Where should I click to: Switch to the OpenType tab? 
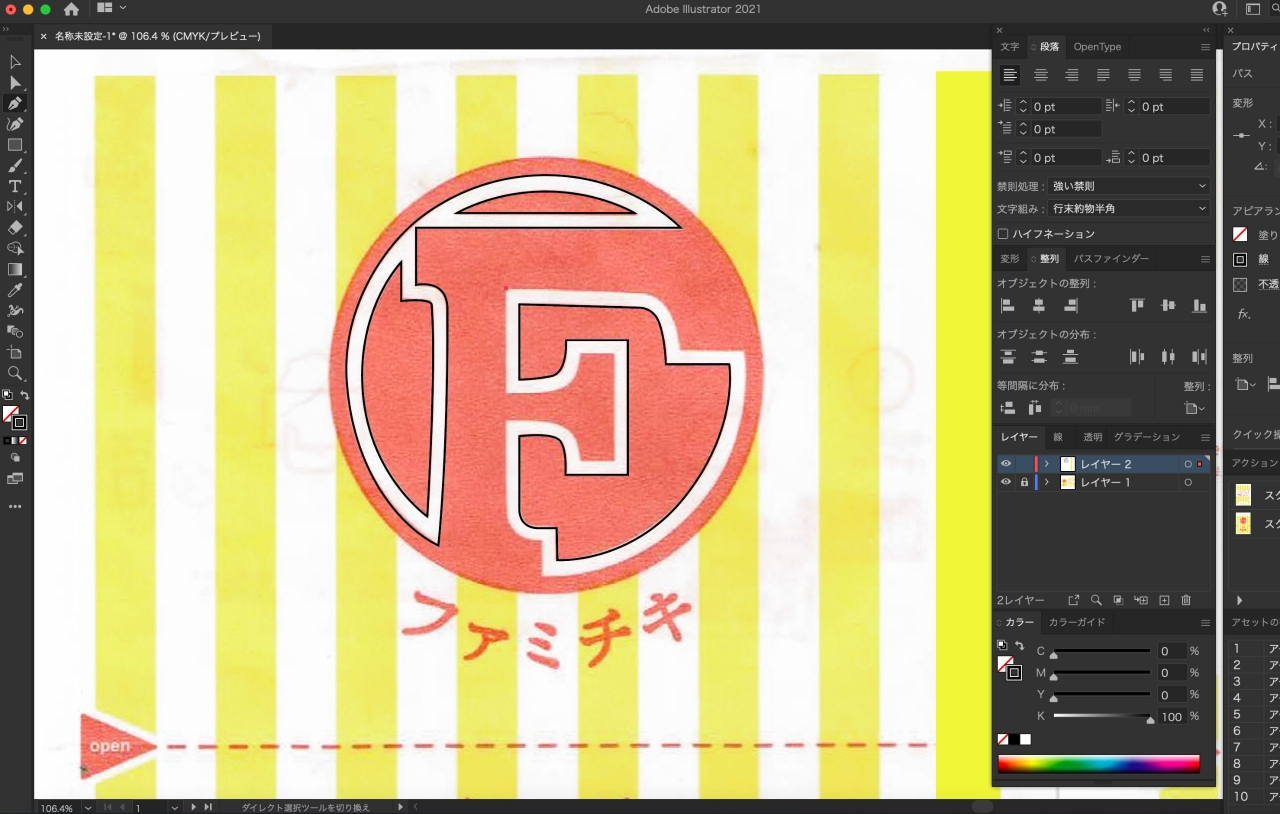click(1097, 47)
